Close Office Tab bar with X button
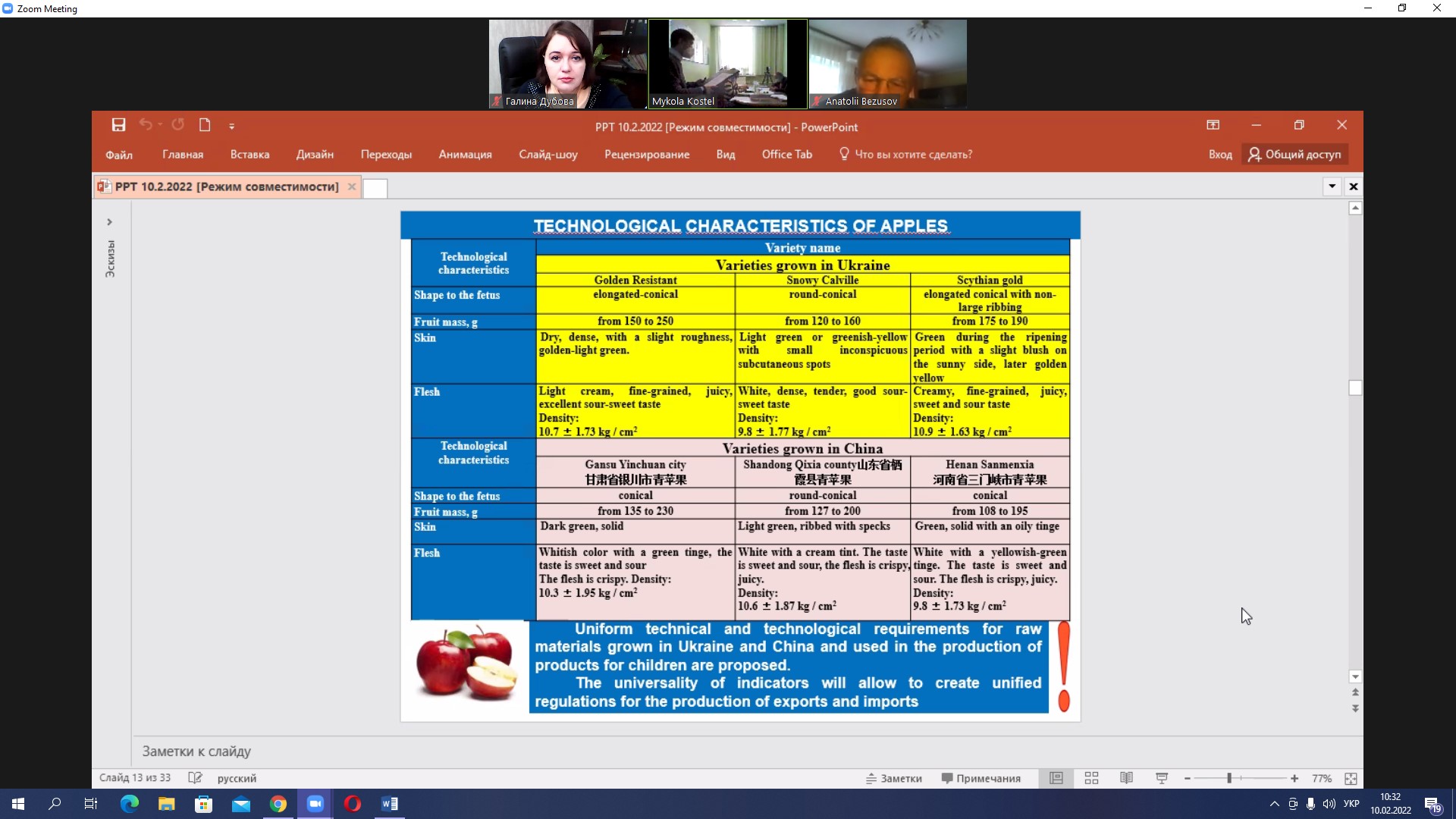The width and height of the screenshot is (1456, 819). [x=1354, y=187]
